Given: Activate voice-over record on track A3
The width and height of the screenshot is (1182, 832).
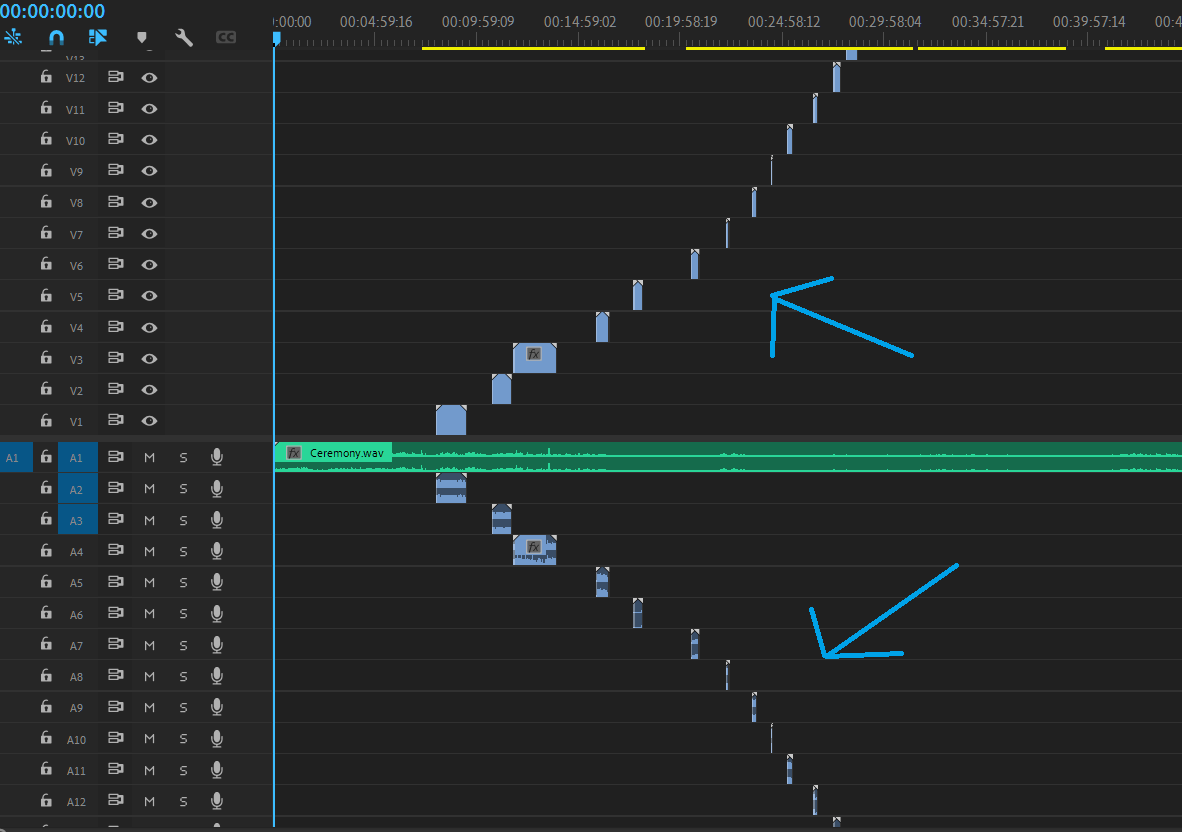Looking at the screenshot, I should [216, 519].
